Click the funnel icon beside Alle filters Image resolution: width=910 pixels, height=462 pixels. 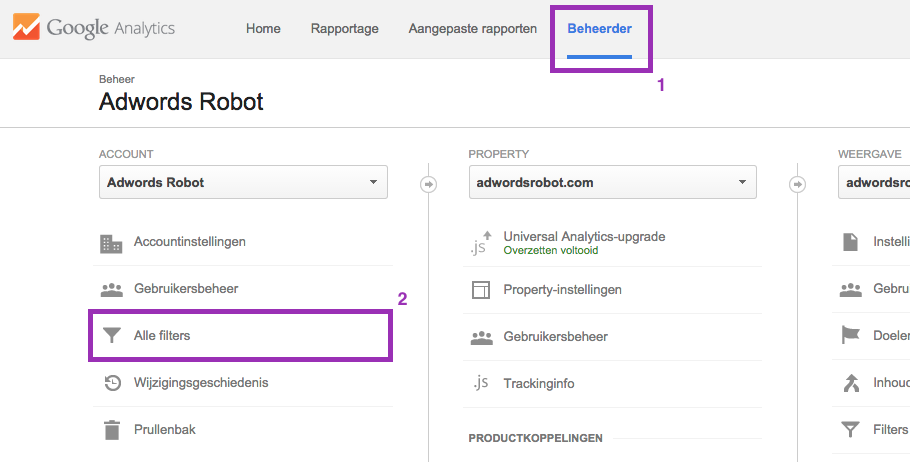coord(111,336)
